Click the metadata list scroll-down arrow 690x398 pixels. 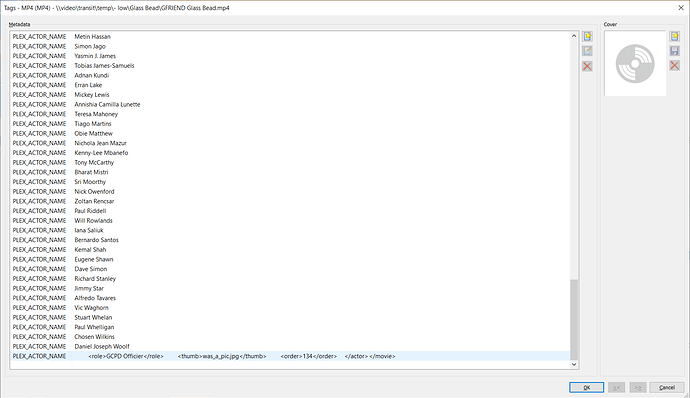[574, 364]
